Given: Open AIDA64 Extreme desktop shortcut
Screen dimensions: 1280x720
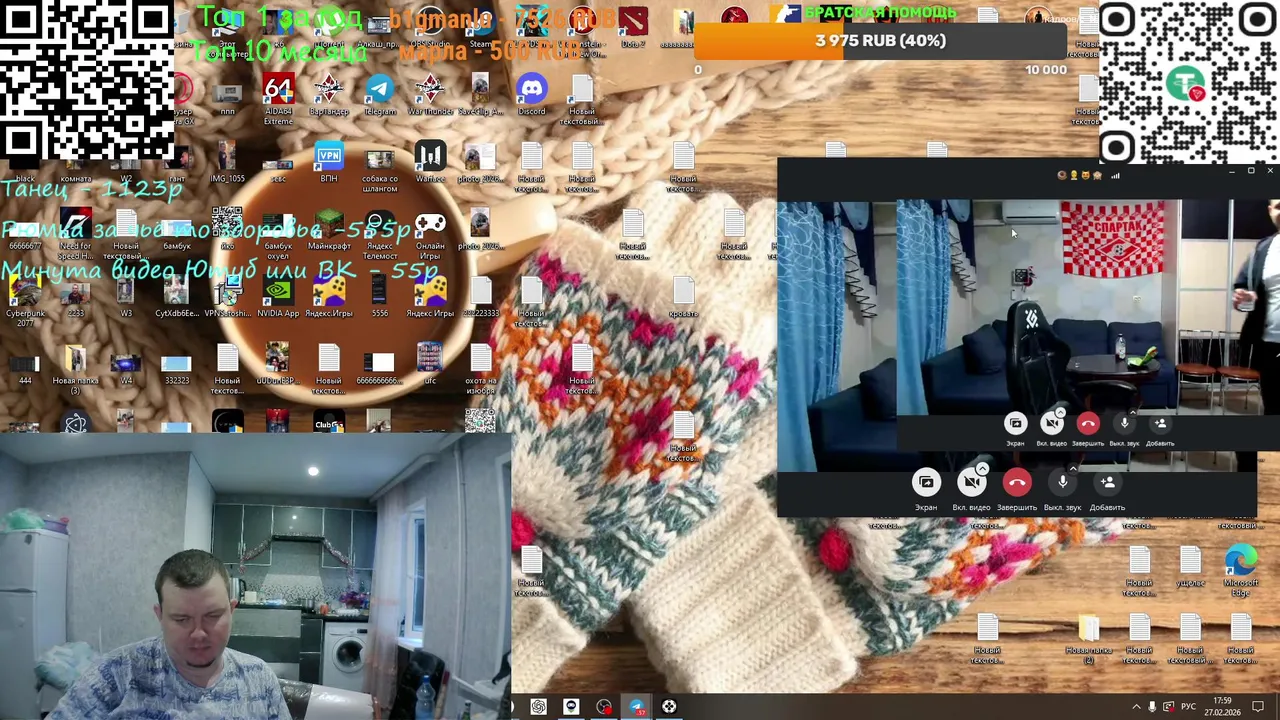Looking at the screenshot, I should click(278, 98).
